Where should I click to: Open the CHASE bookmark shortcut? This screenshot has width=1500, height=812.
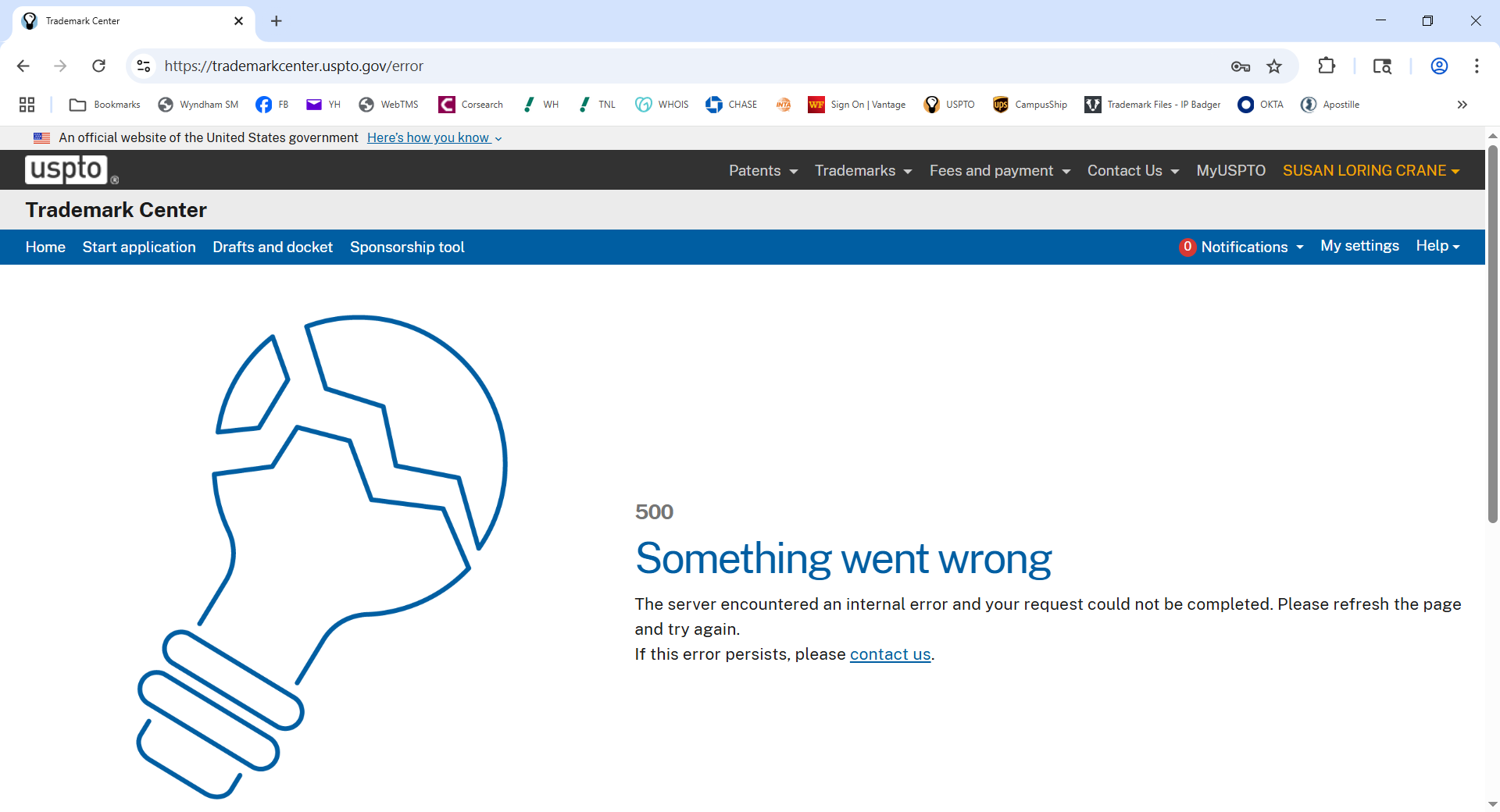coord(731,105)
